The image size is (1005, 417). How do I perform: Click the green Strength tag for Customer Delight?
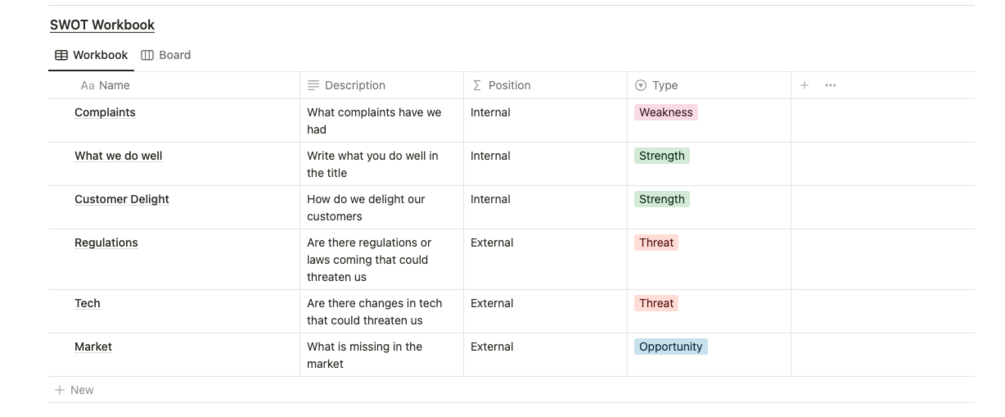tap(662, 200)
